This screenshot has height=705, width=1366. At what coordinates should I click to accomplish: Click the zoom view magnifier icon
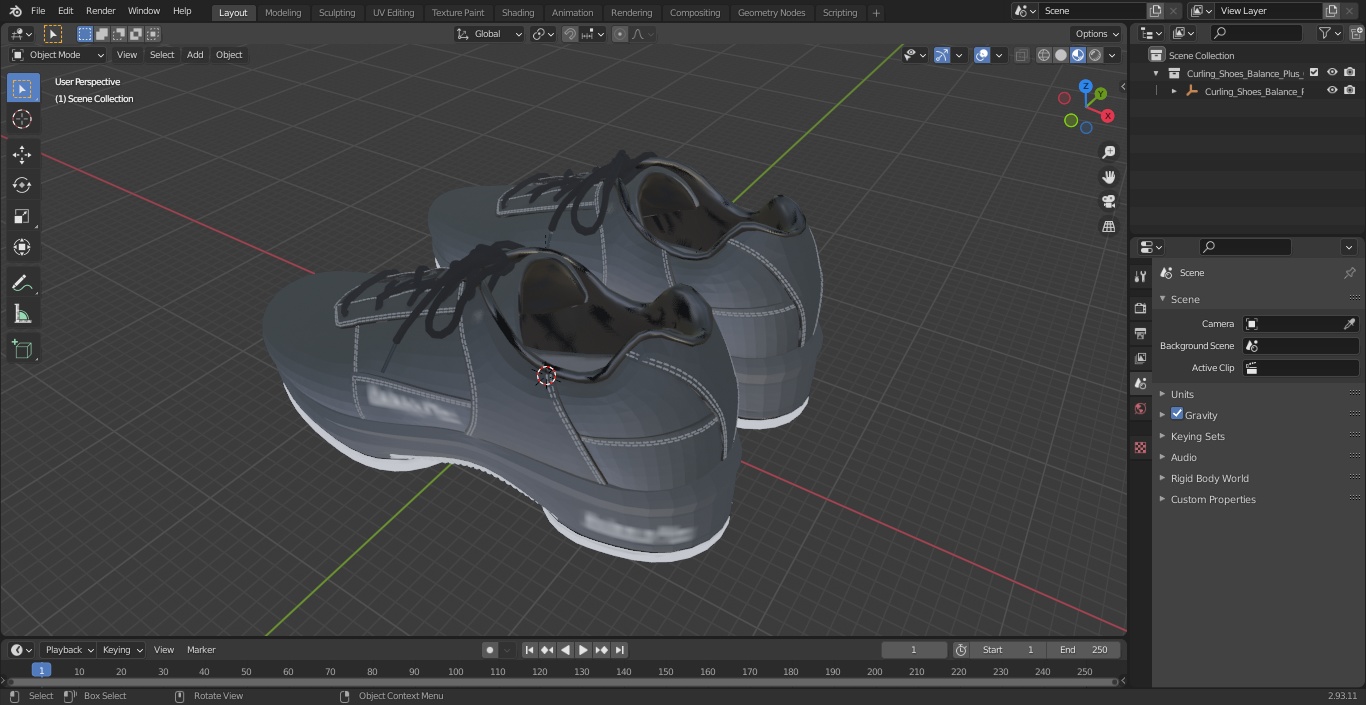point(1108,152)
